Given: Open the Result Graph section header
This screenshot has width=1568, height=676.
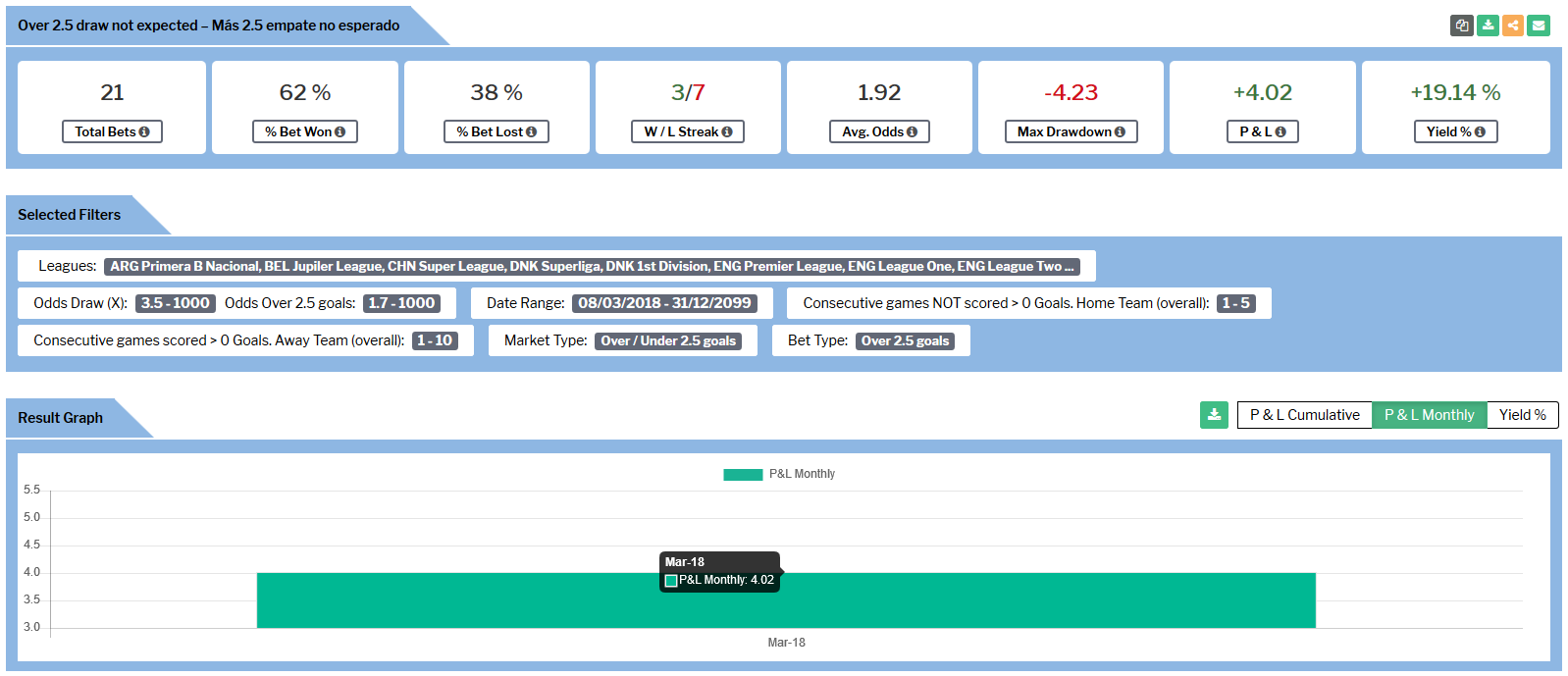Looking at the screenshot, I should [61, 418].
